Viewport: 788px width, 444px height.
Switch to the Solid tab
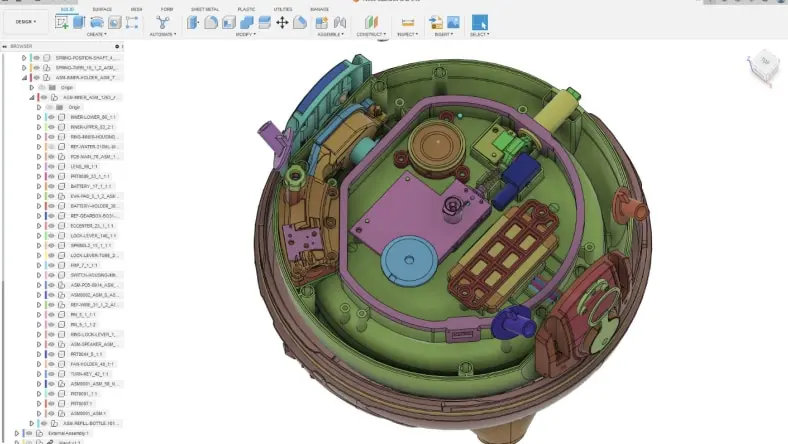pos(67,9)
